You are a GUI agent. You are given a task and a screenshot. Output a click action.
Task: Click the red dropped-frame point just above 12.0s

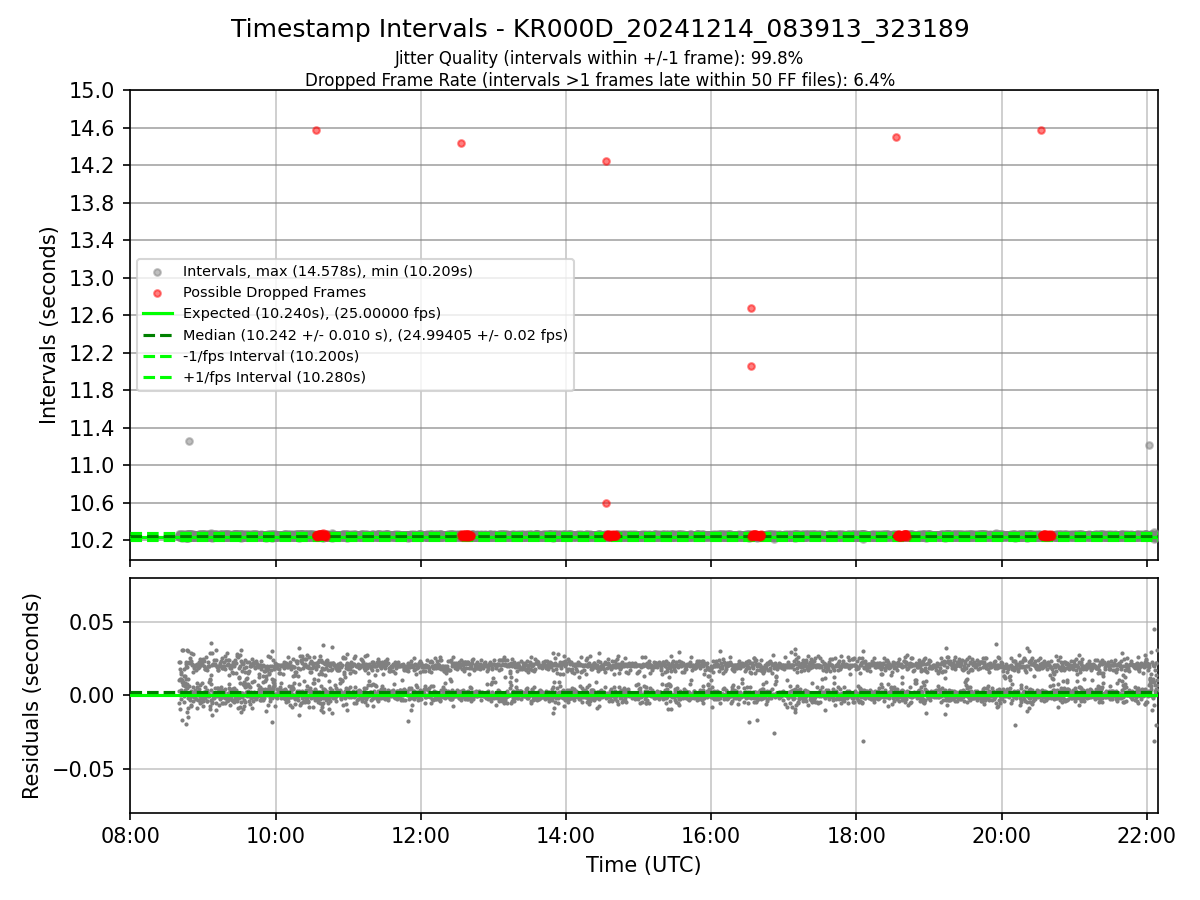[751, 366]
